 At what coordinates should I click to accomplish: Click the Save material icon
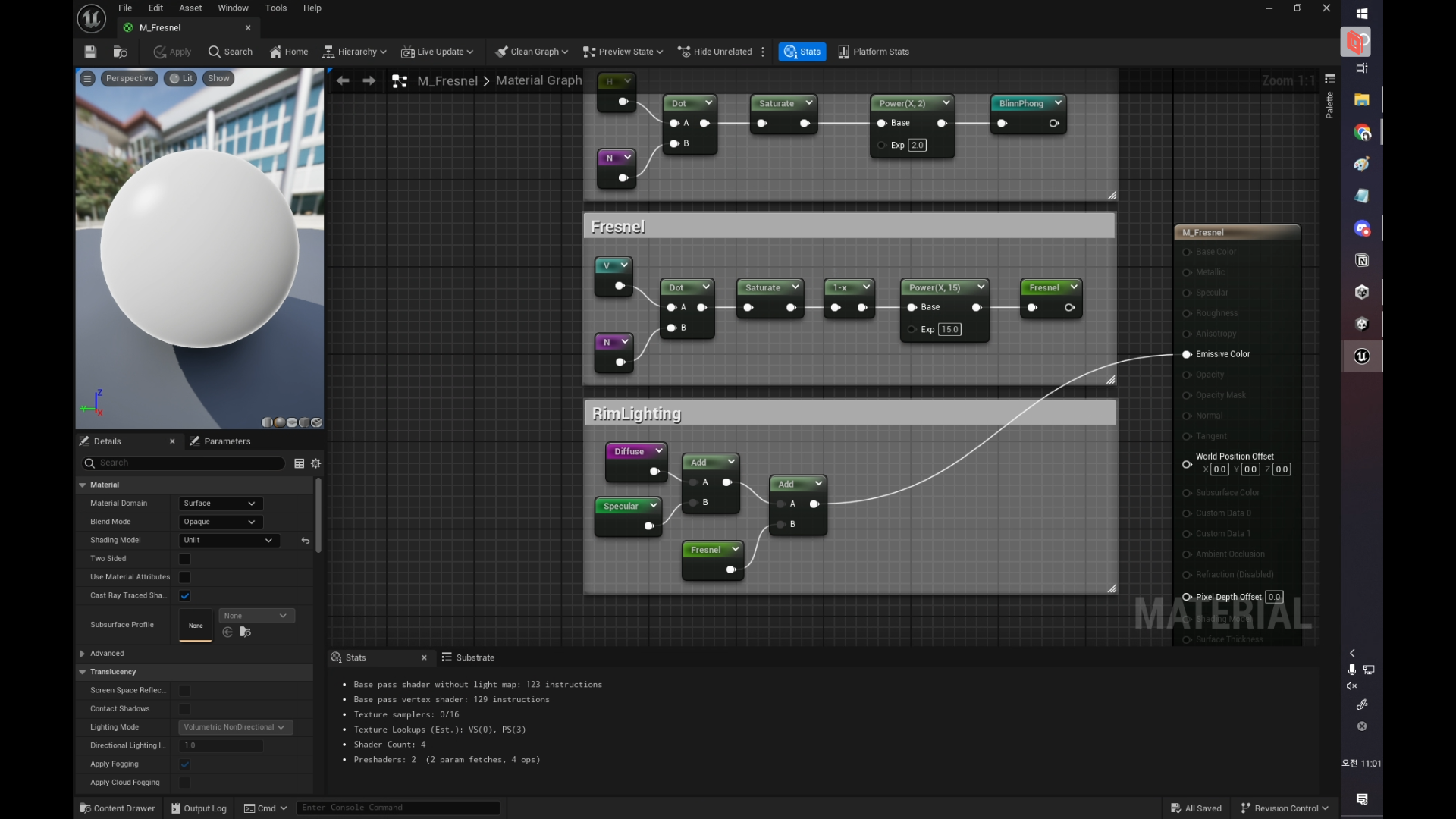pyautogui.click(x=90, y=52)
